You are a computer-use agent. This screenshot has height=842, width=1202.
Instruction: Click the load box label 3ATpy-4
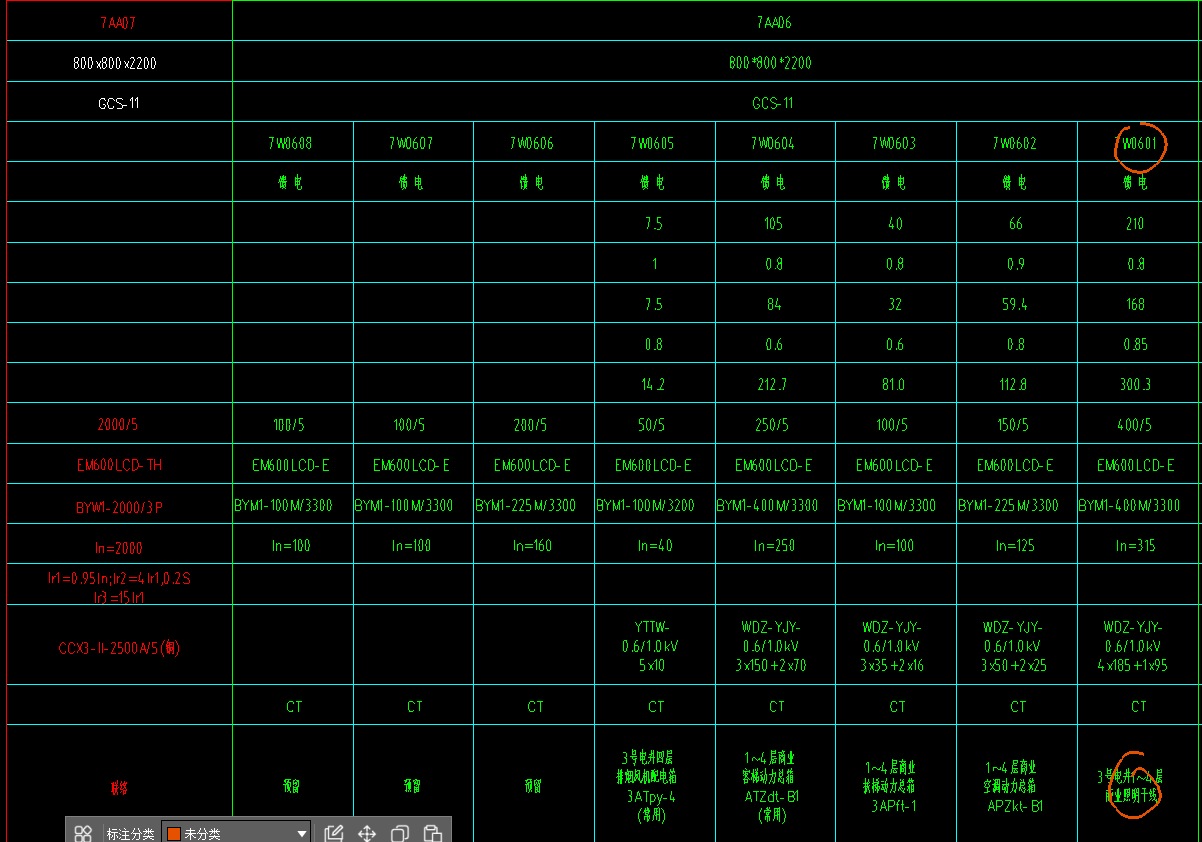pos(651,796)
